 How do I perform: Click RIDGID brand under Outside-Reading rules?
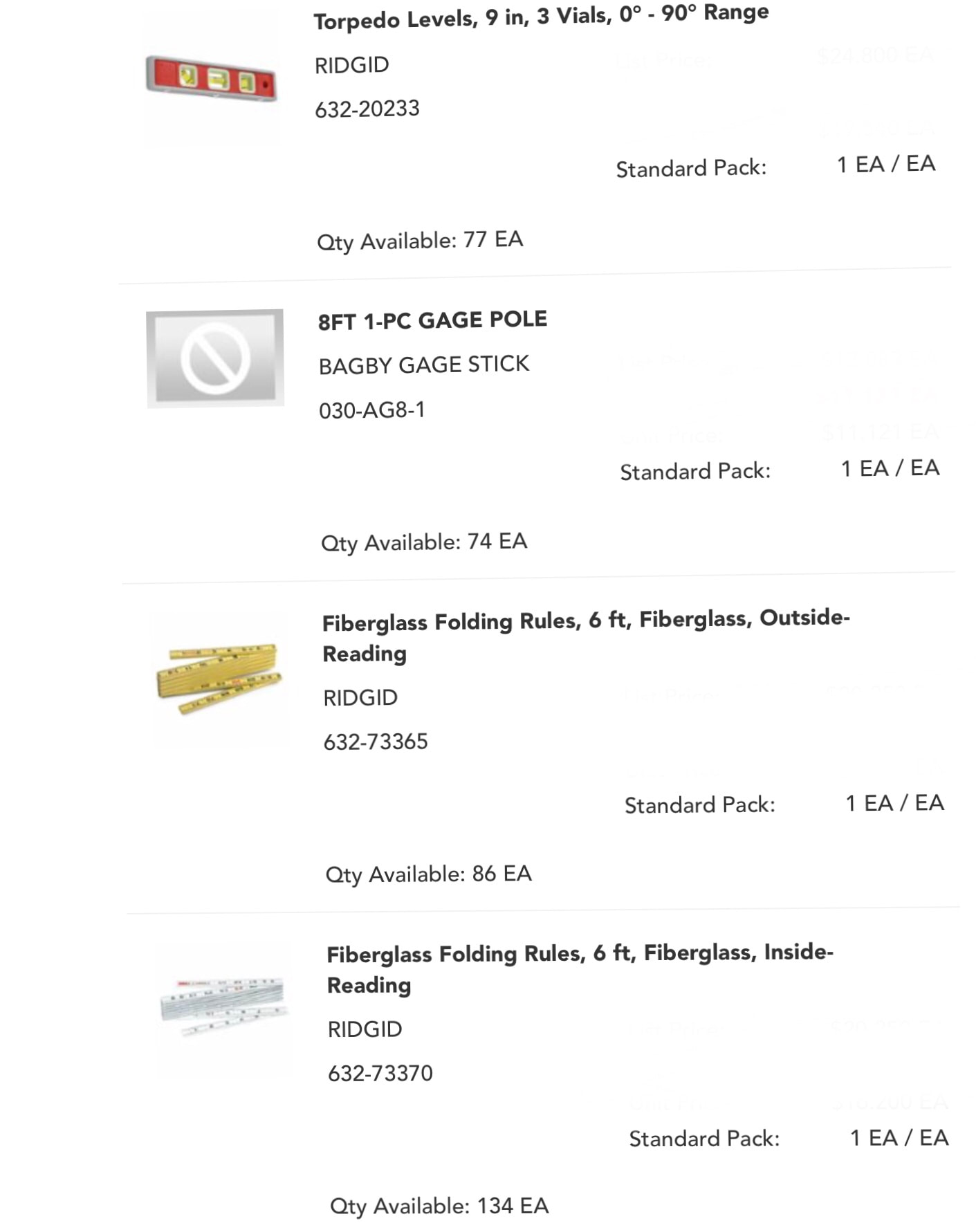(x=360, y=697)
